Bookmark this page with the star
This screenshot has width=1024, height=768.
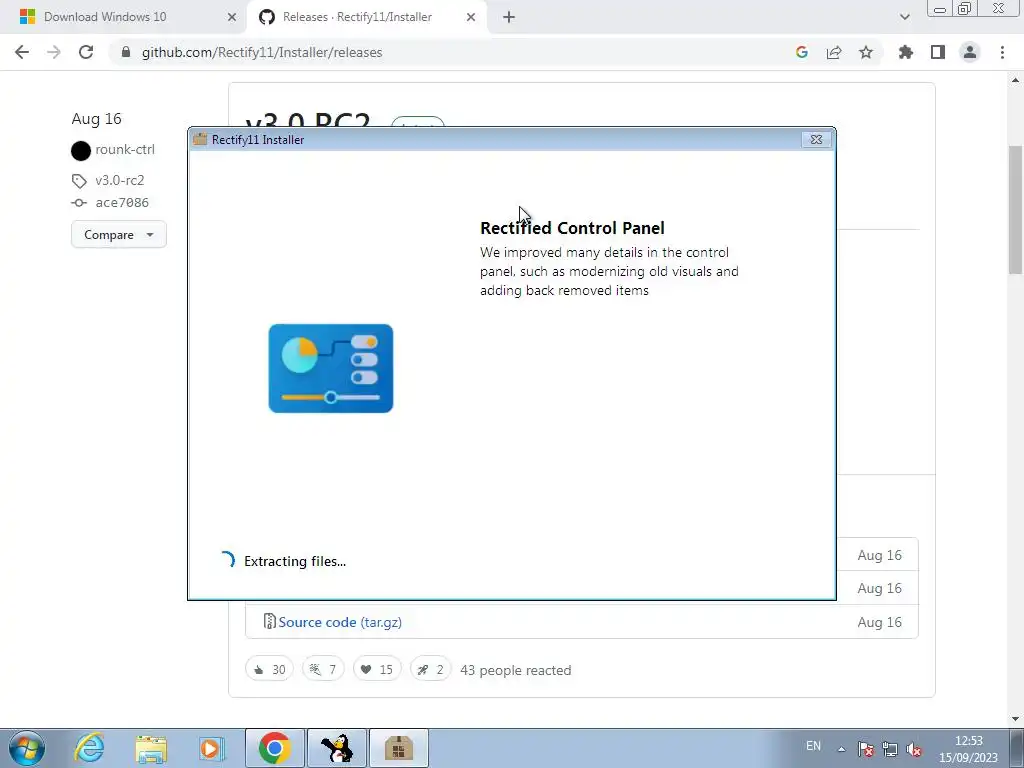coord(866,52)
